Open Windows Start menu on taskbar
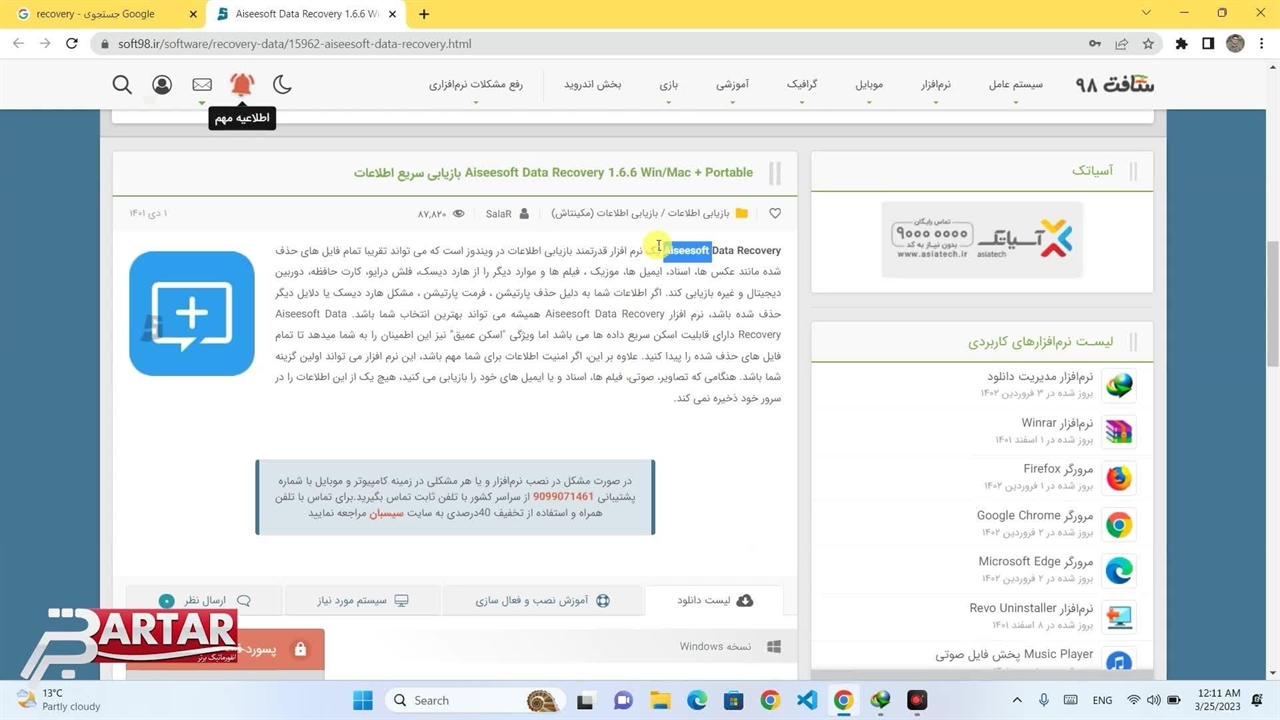 coord(362,700)
